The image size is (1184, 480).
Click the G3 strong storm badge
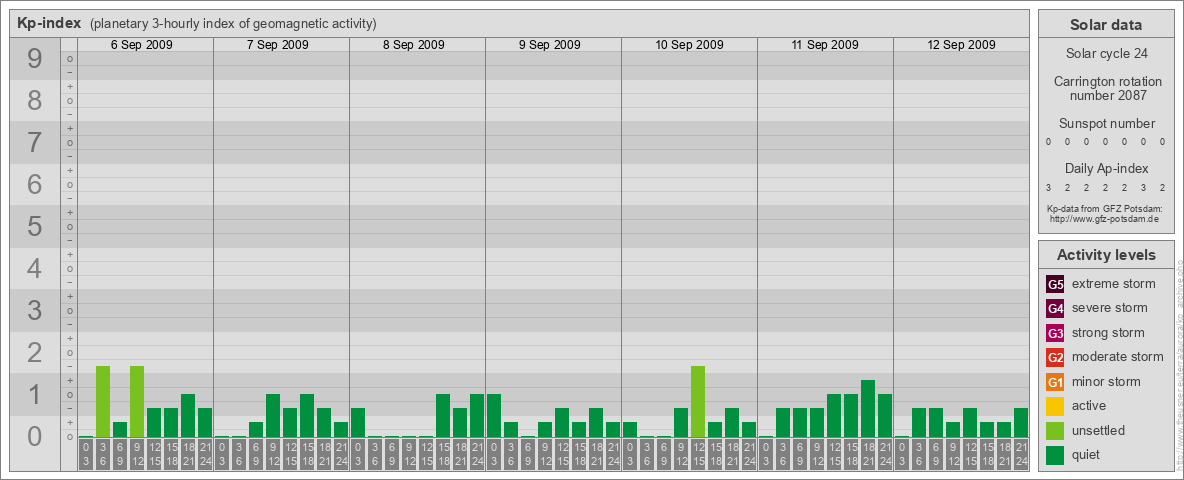(x=1055, y=333)
